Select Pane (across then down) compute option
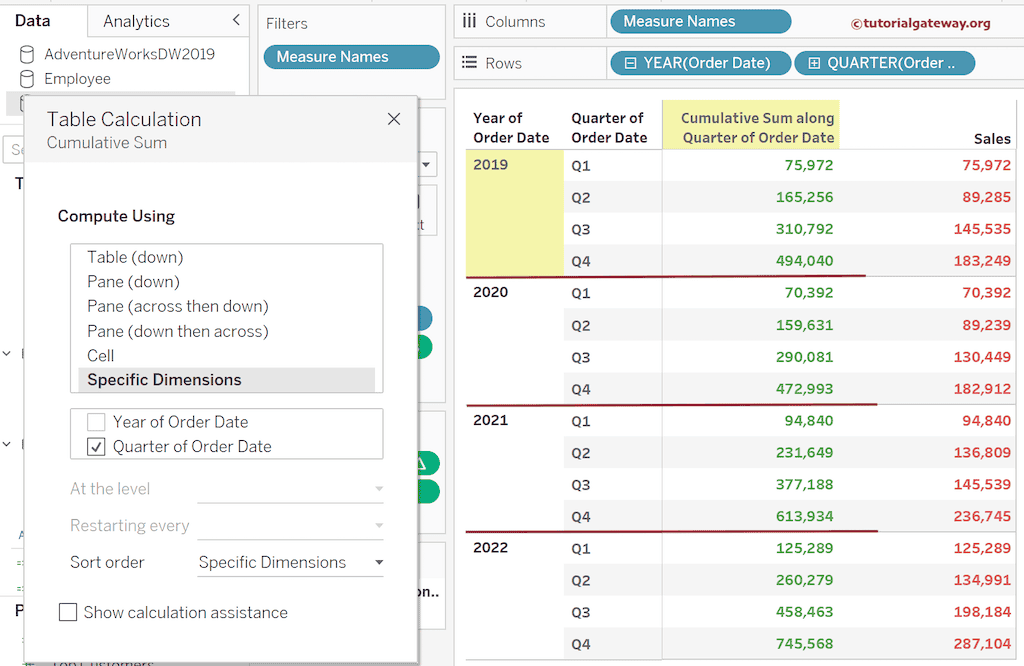Screen dimensions: 1024x666 tap(177, 306)
